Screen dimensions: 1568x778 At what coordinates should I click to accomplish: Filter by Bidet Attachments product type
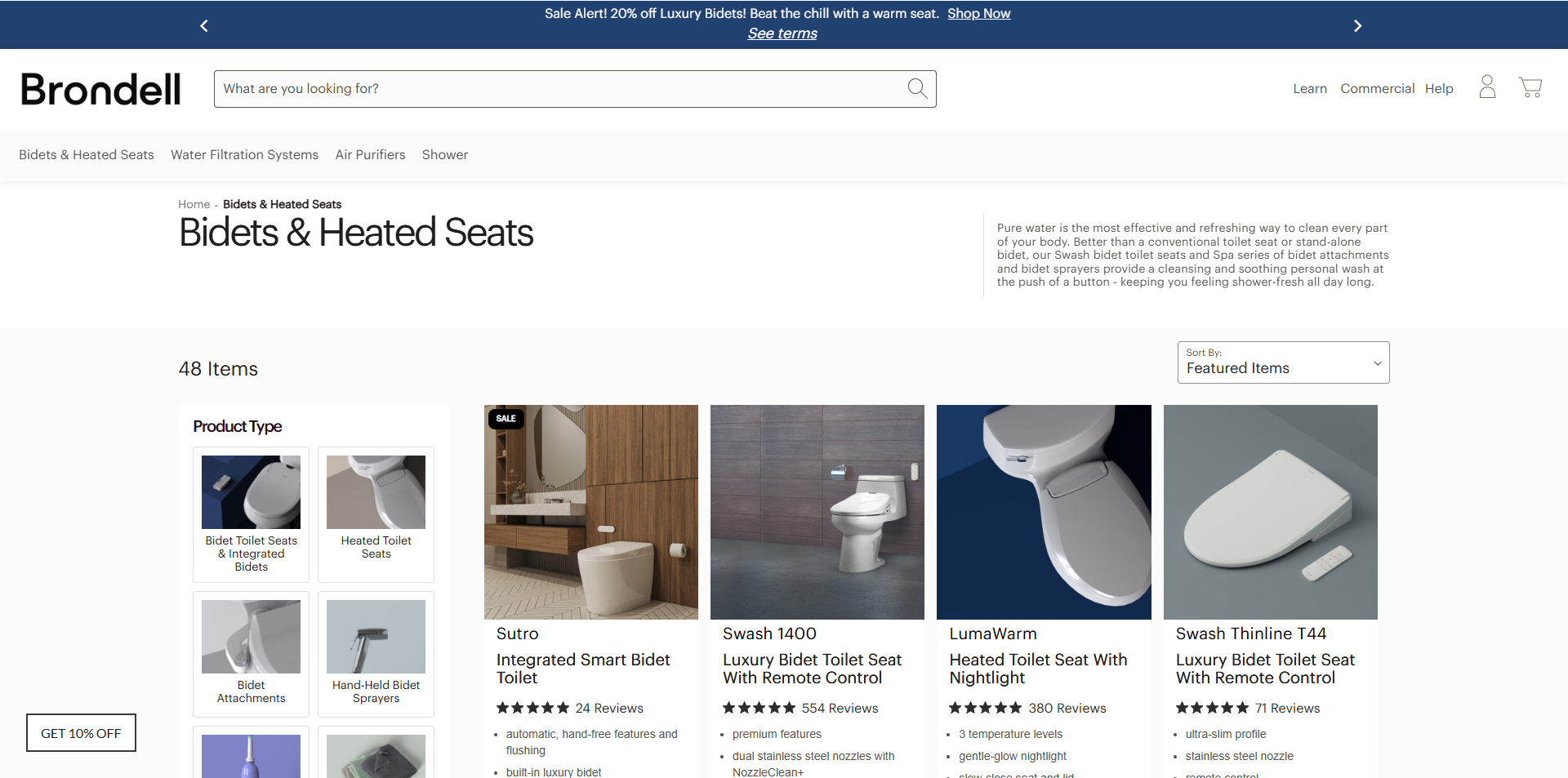(x=251, y=653)
